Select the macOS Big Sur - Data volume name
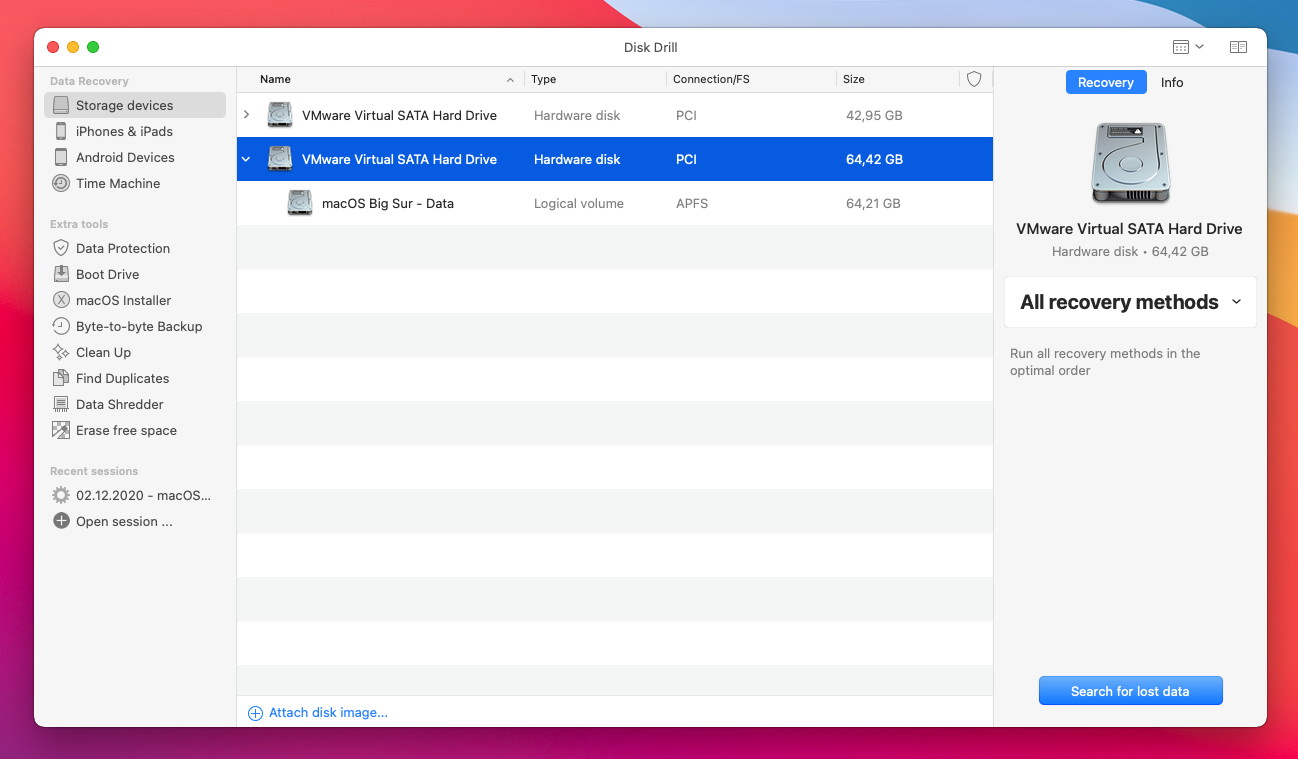Image resolution: width=1298 pixels, height=759 pixels. [x=388, y=203]
